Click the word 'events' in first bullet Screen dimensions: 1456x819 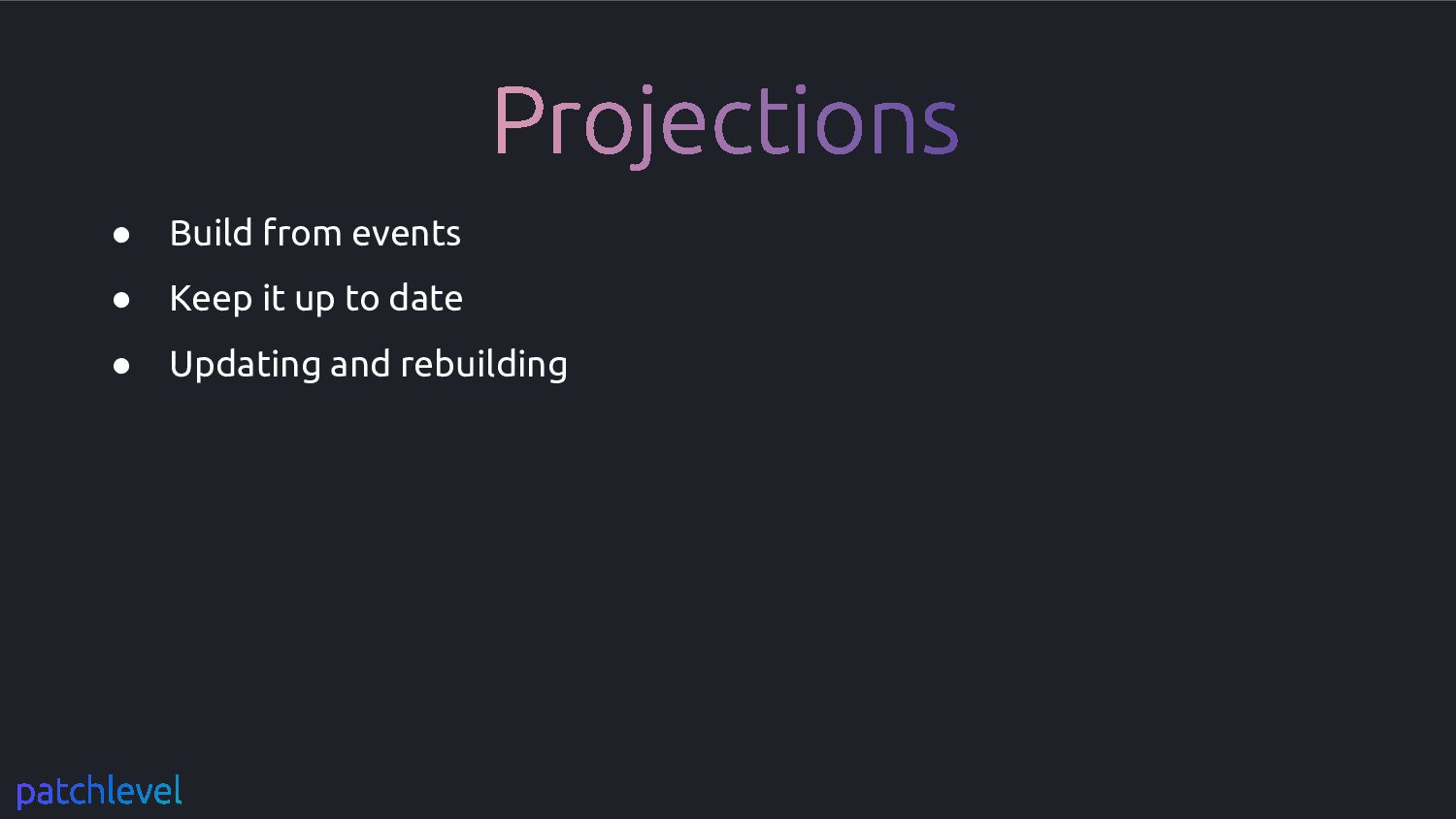pos(407,235)
